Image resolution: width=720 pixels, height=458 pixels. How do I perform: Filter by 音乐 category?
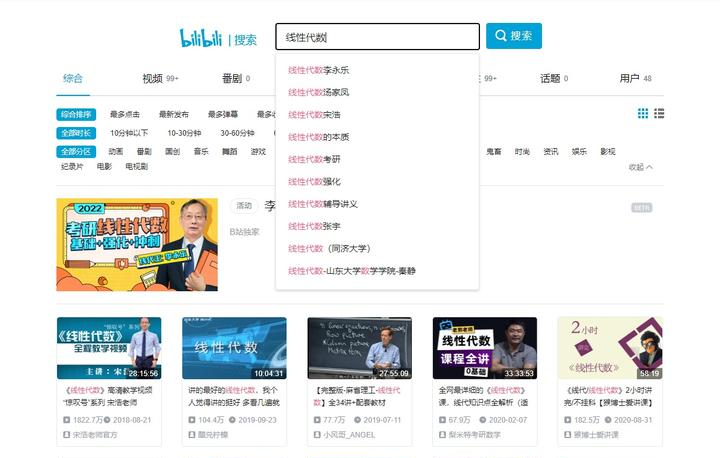[201, 152]
